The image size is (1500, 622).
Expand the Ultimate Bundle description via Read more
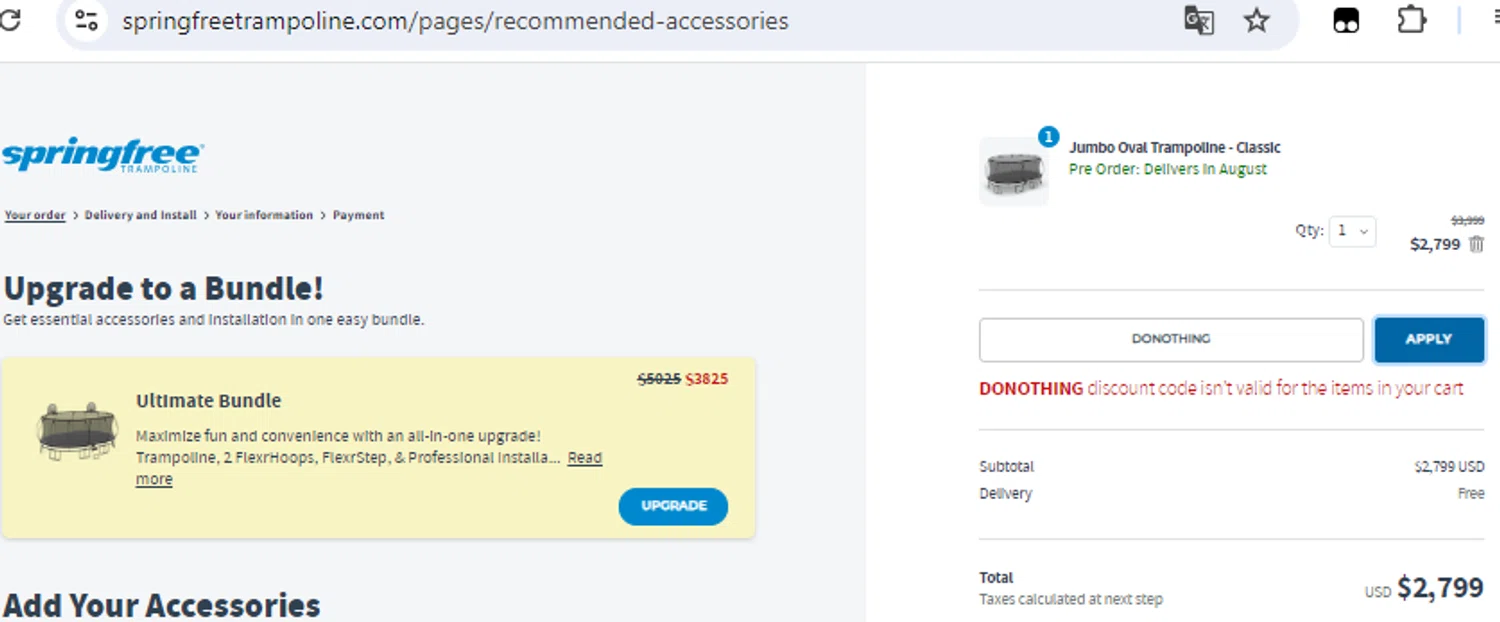pos(368,468)
